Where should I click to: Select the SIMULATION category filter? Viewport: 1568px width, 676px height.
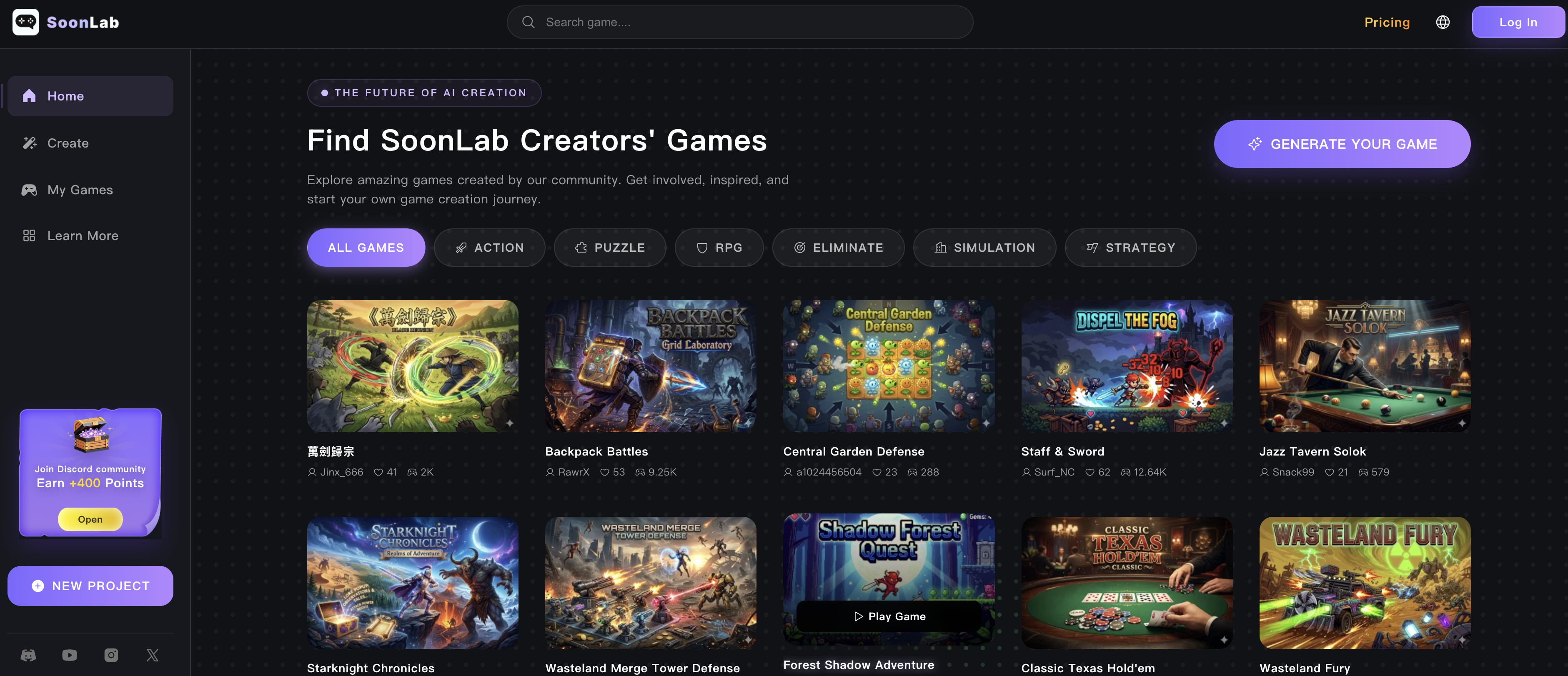point(984,248)
